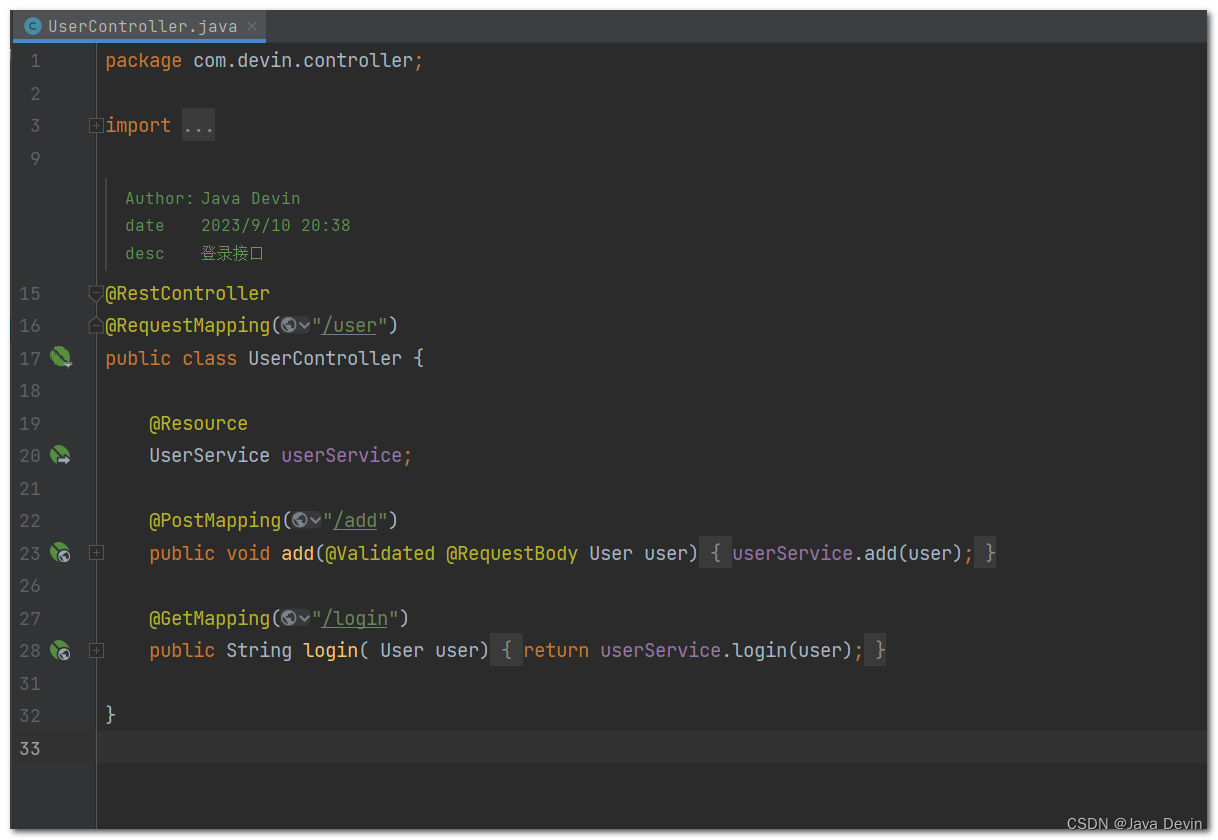
Task: Expand the folded login method at line 28
Action: (96, 650)
